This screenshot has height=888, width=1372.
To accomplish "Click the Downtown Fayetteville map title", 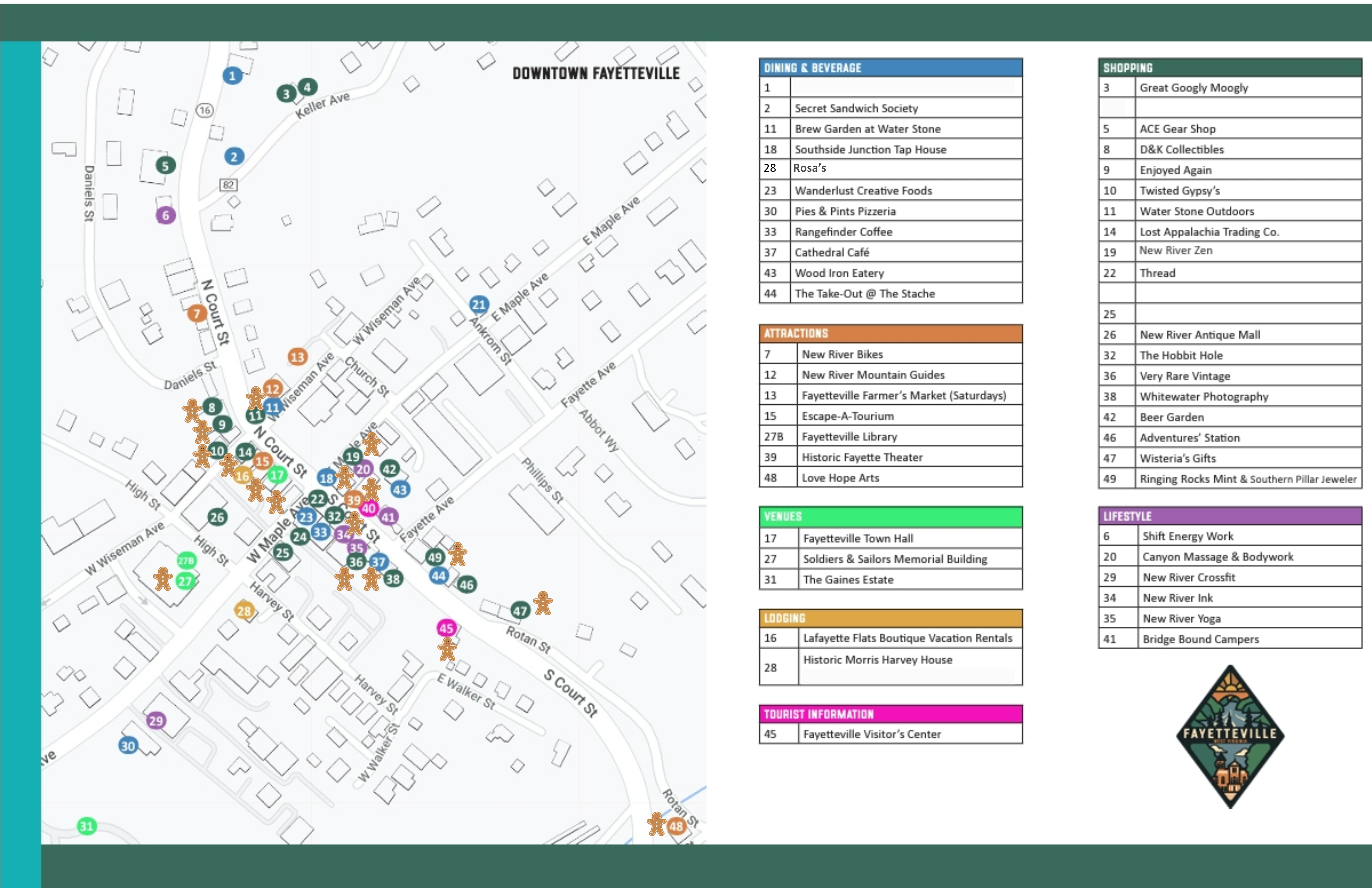I will [x=596, y=73].
